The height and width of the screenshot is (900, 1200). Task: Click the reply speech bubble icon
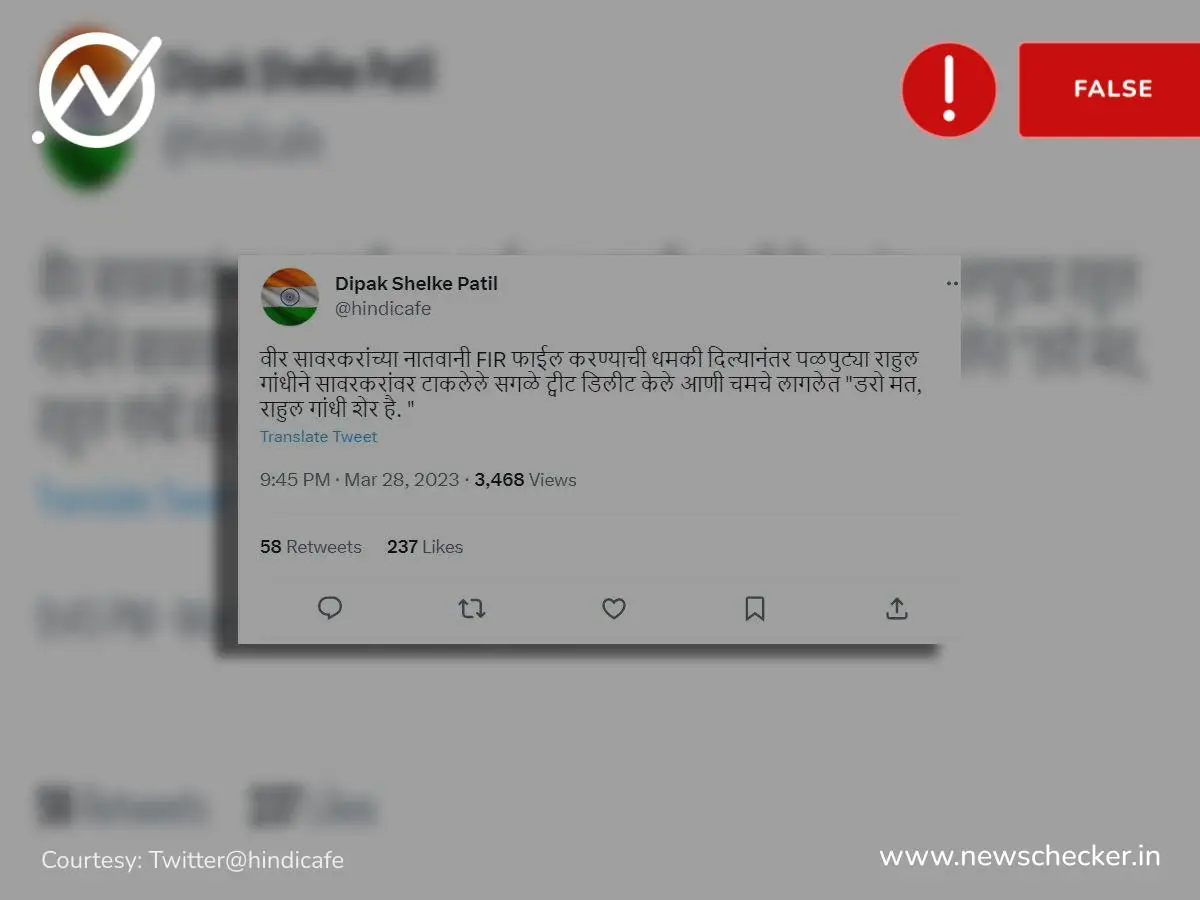330,608
